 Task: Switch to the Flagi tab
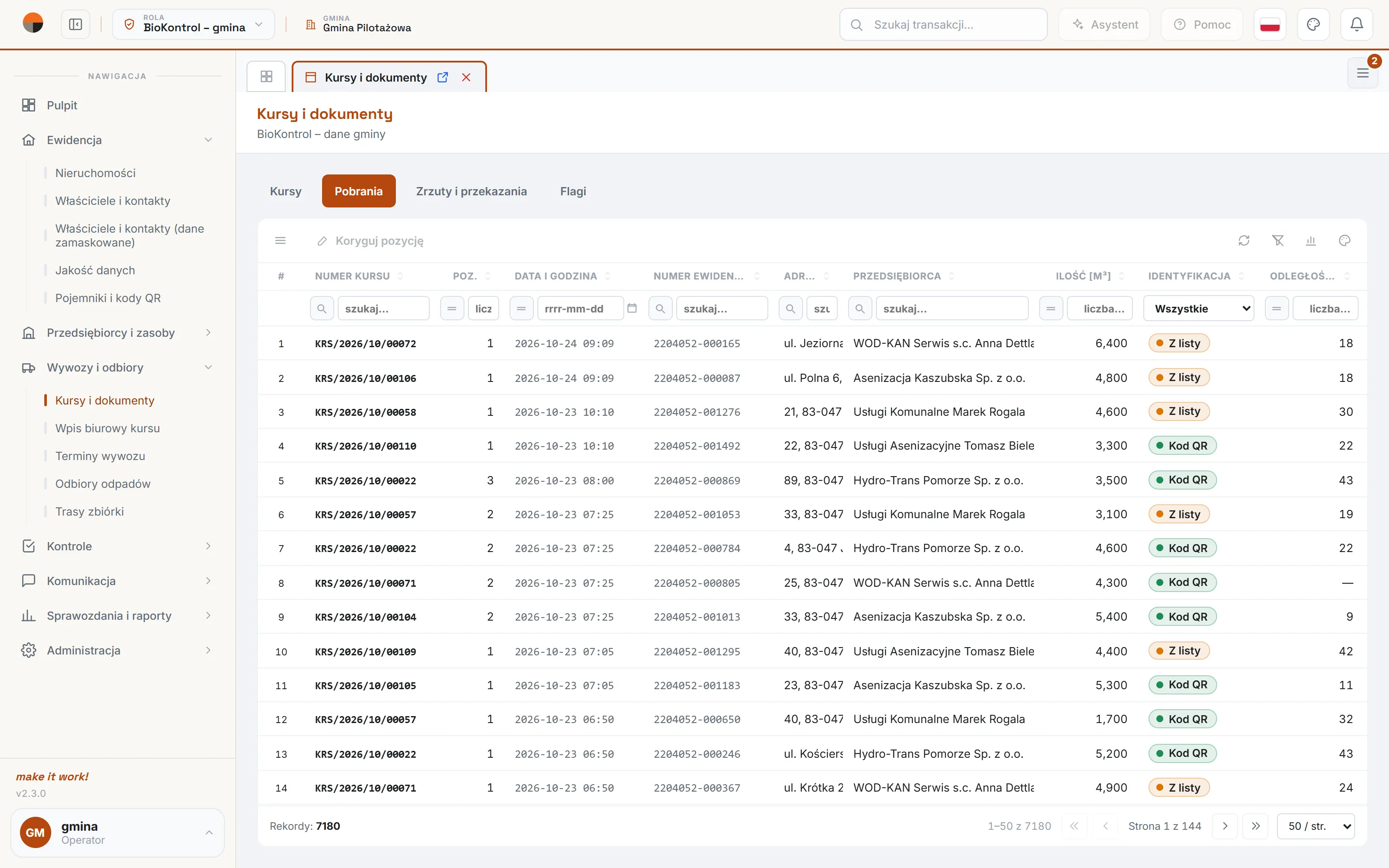point(573,191)
